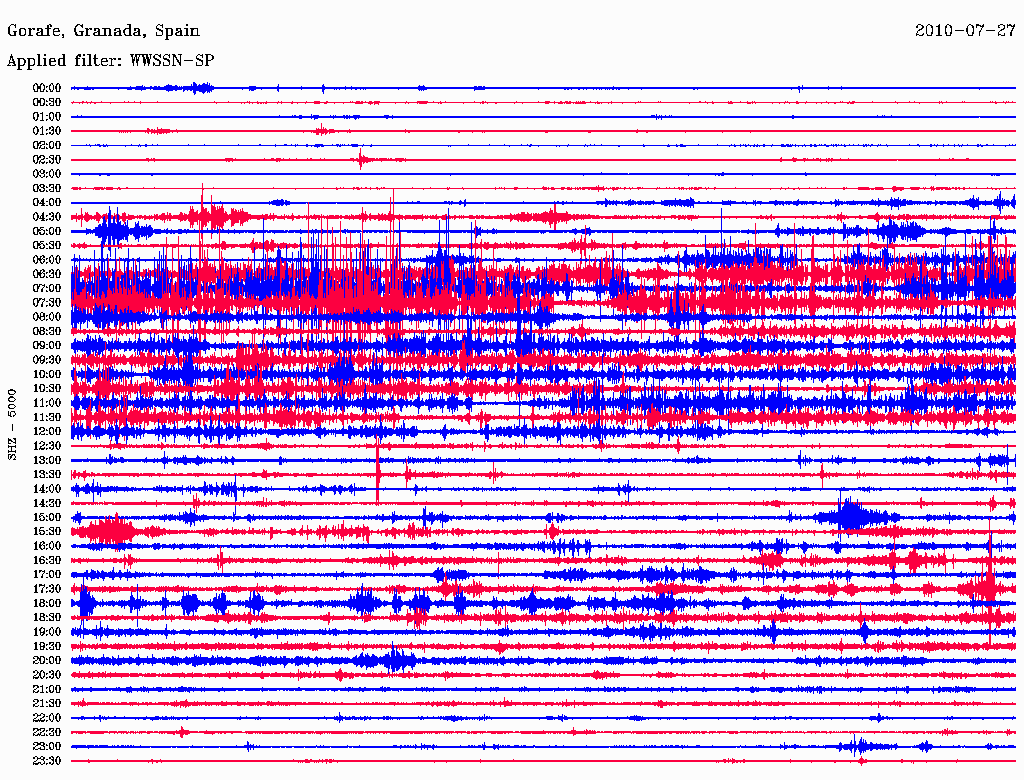Select the 03:30 time label
Image resolution: width=1024 pixels, height=780 pixels.
46,188
